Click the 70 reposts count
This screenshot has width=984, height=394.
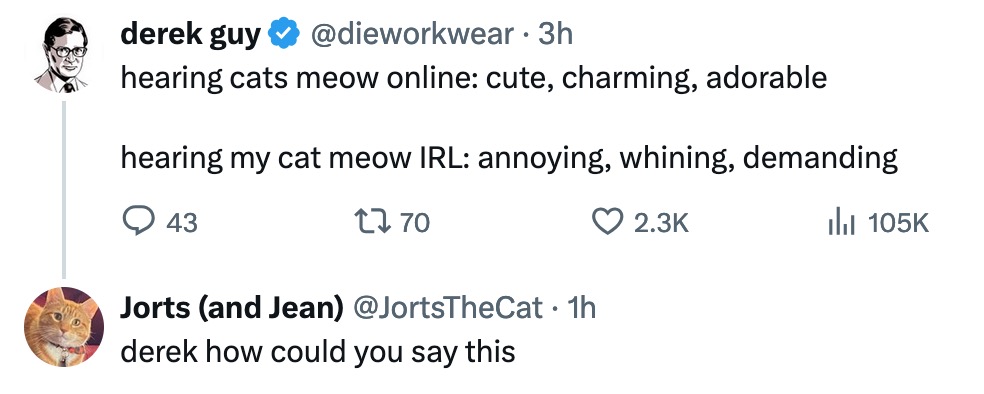point(415,223)
